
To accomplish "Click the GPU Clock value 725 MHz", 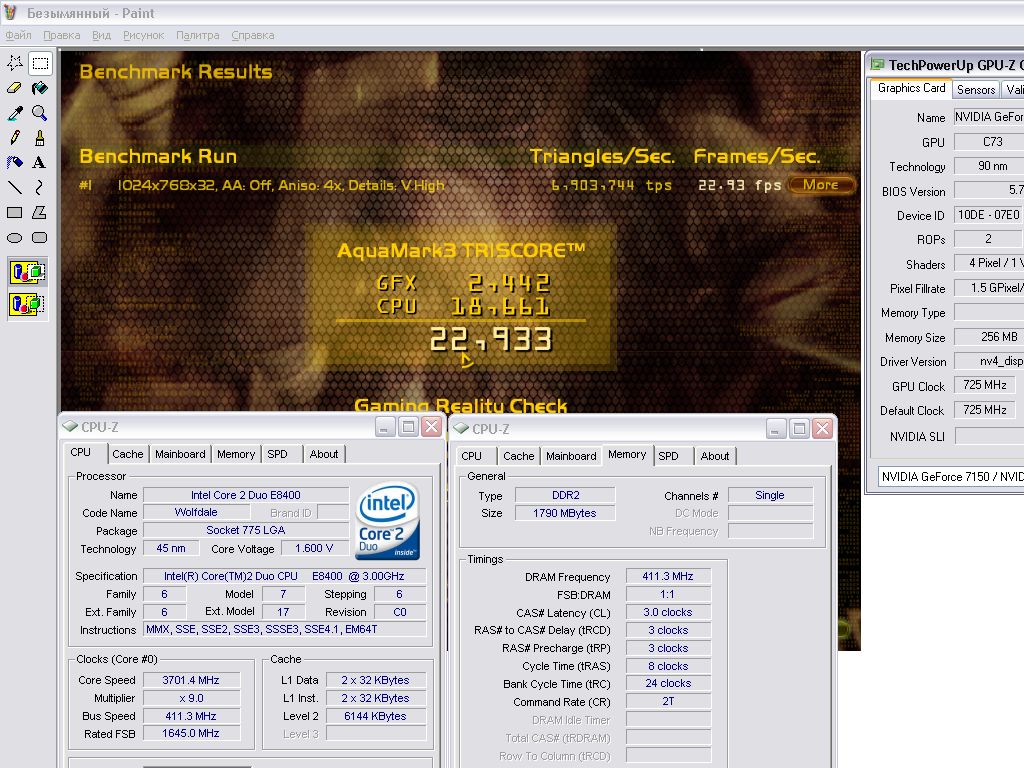I will pyautogui.click(x=985, y=385).
